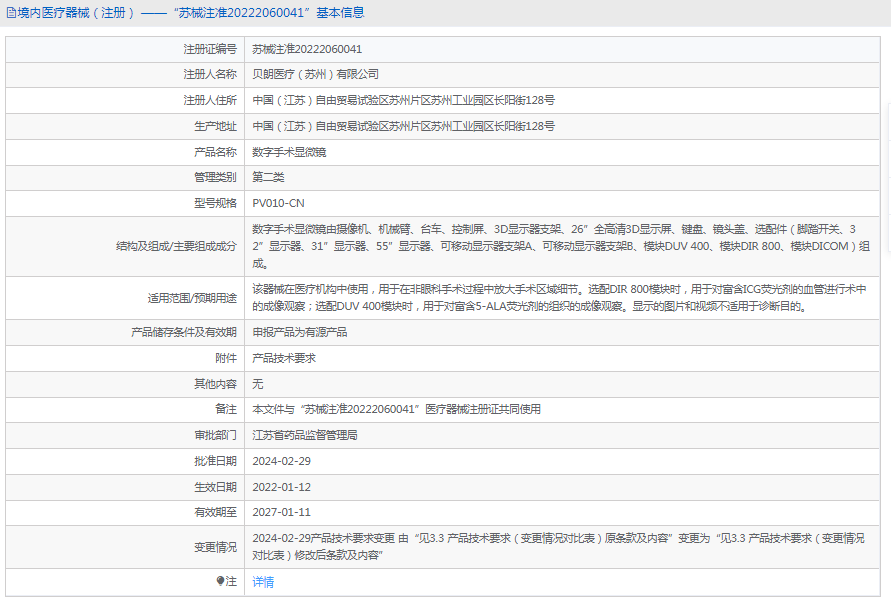Click storage condition value 申报产品为有源产品

click(299, 332)
